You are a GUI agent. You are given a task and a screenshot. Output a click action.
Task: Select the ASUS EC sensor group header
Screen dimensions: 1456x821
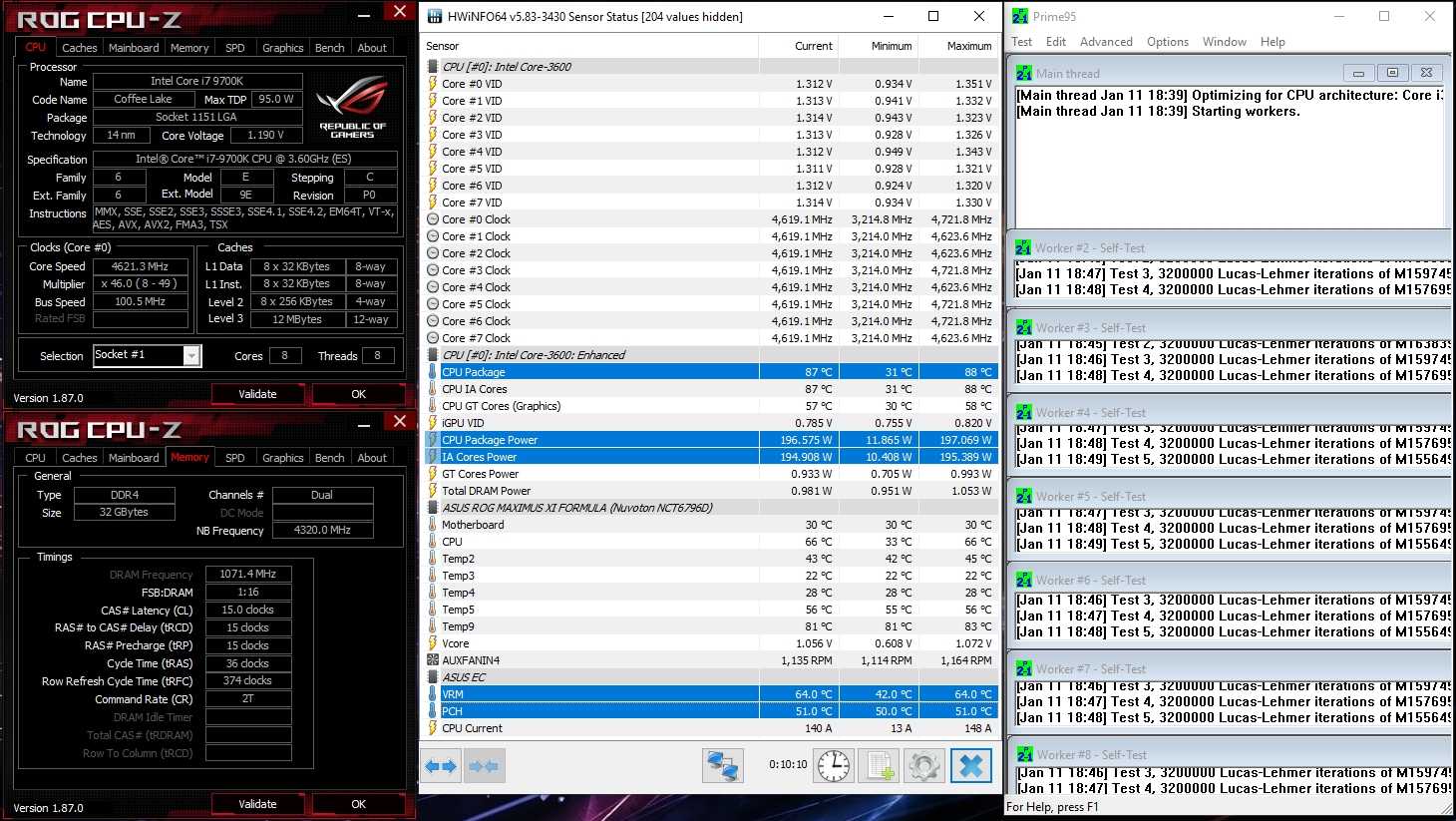[x=464, y=677]
